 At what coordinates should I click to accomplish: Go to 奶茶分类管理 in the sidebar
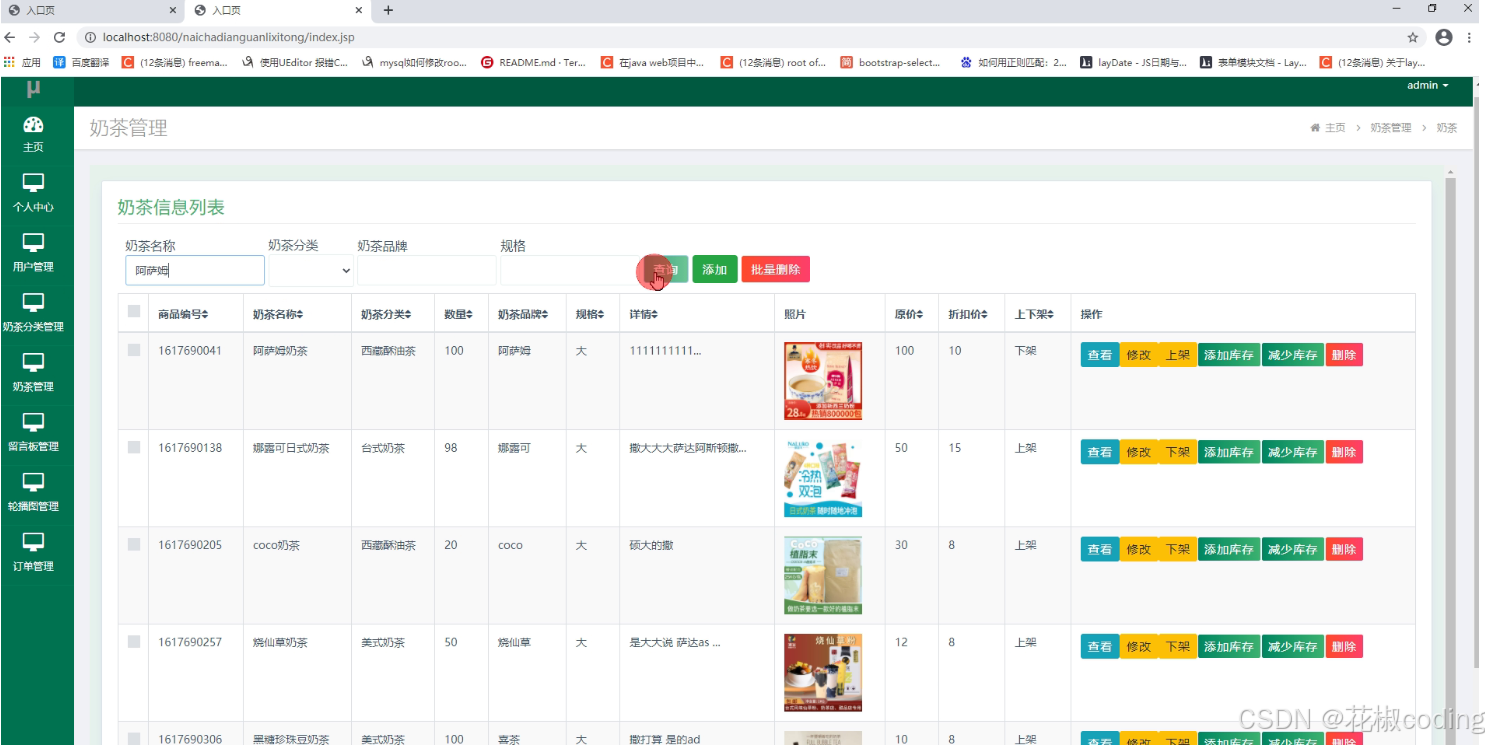coord(33,313)
